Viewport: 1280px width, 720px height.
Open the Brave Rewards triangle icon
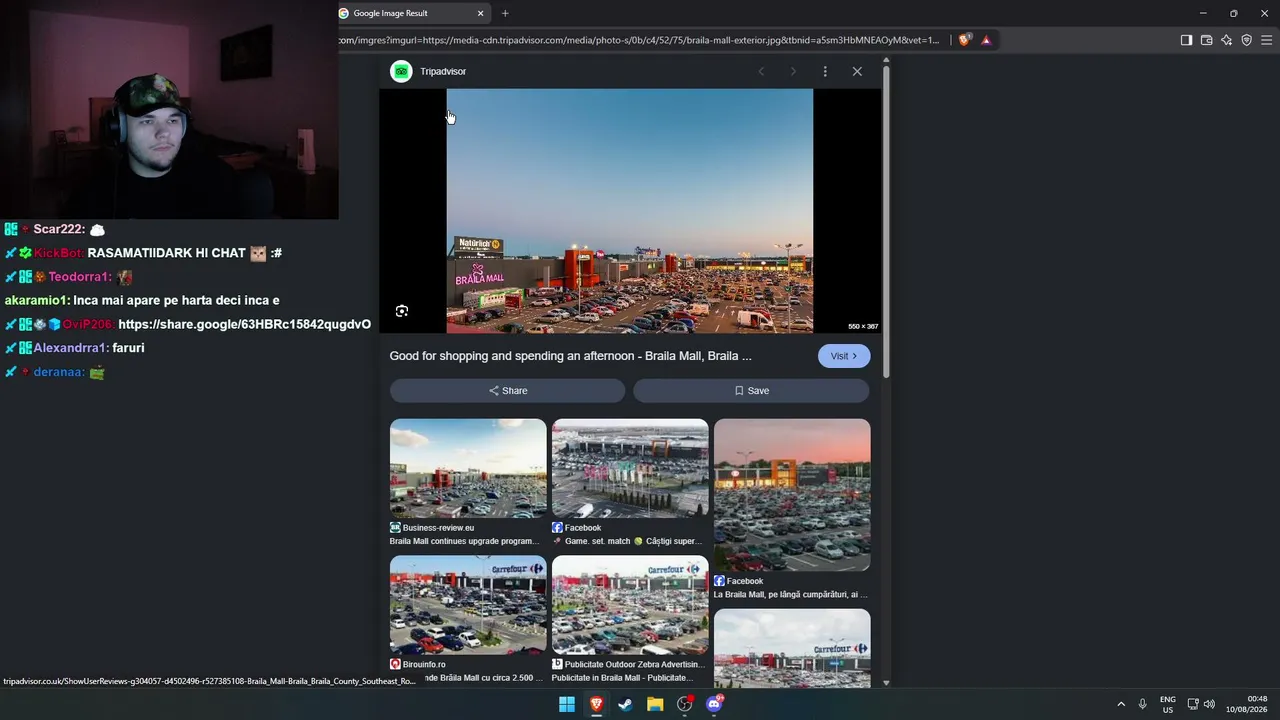(986, 40)
